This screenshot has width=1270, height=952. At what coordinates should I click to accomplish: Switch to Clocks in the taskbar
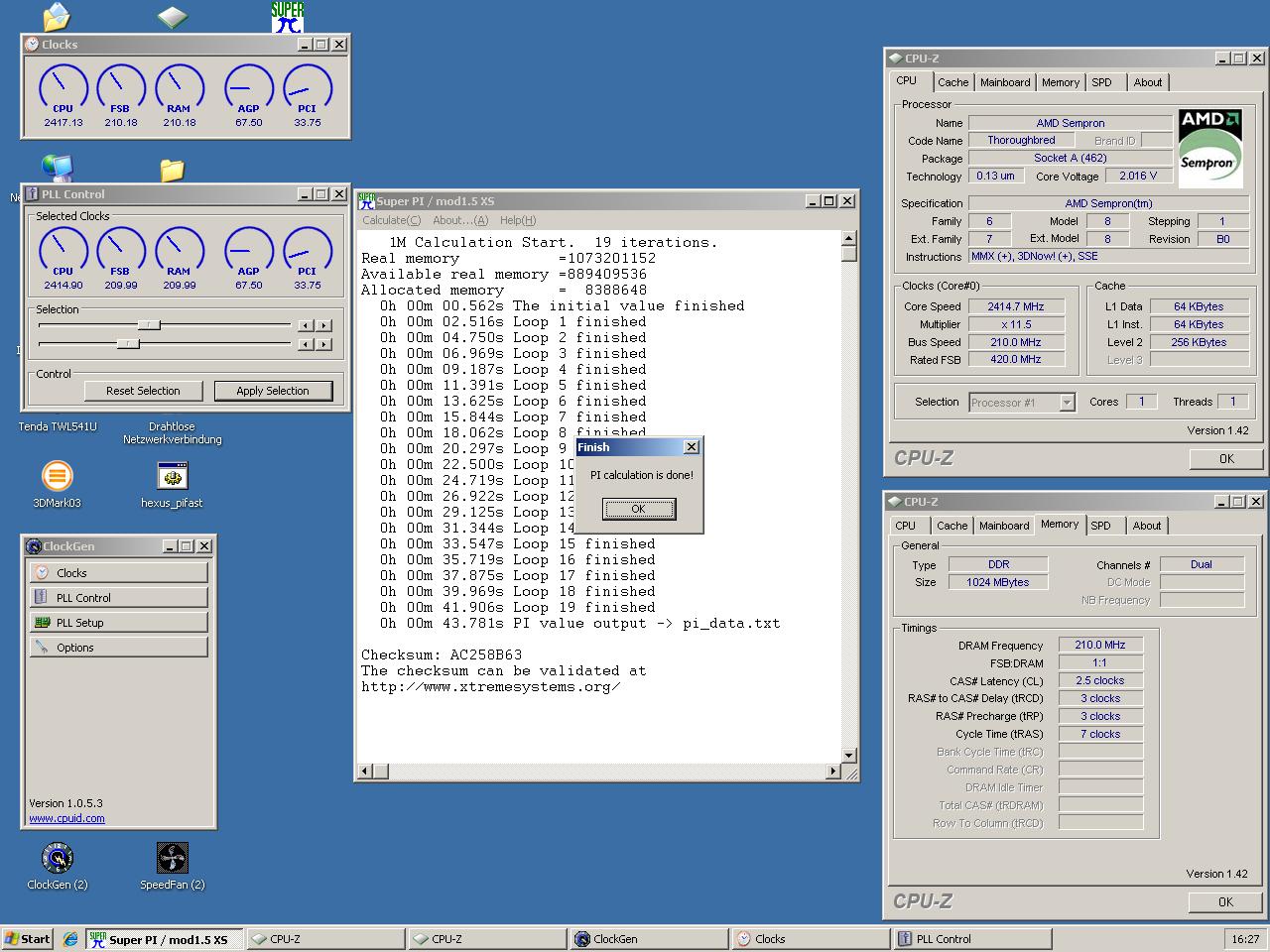[811, 939]
